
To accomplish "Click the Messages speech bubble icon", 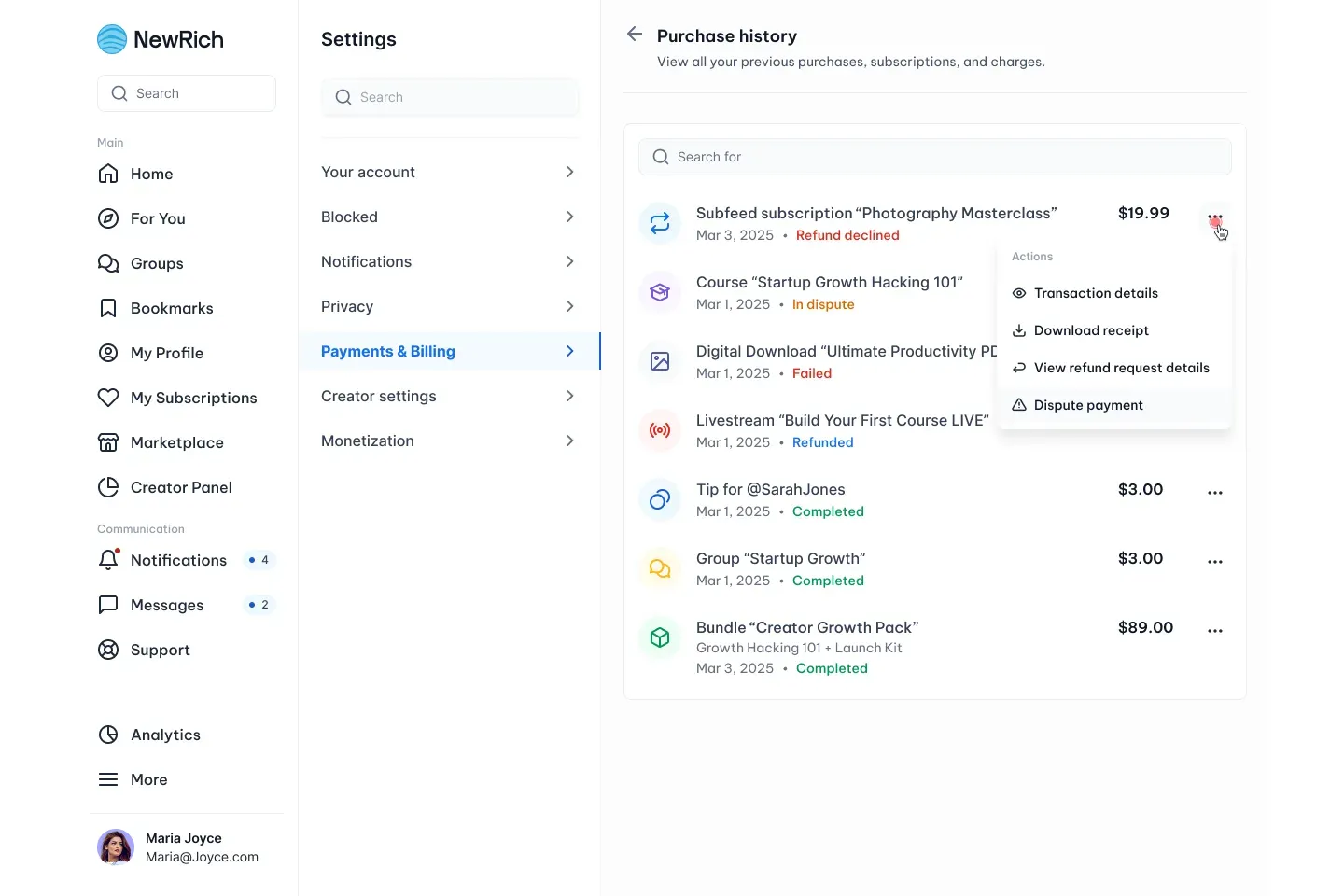I will (x=108, y=605).
